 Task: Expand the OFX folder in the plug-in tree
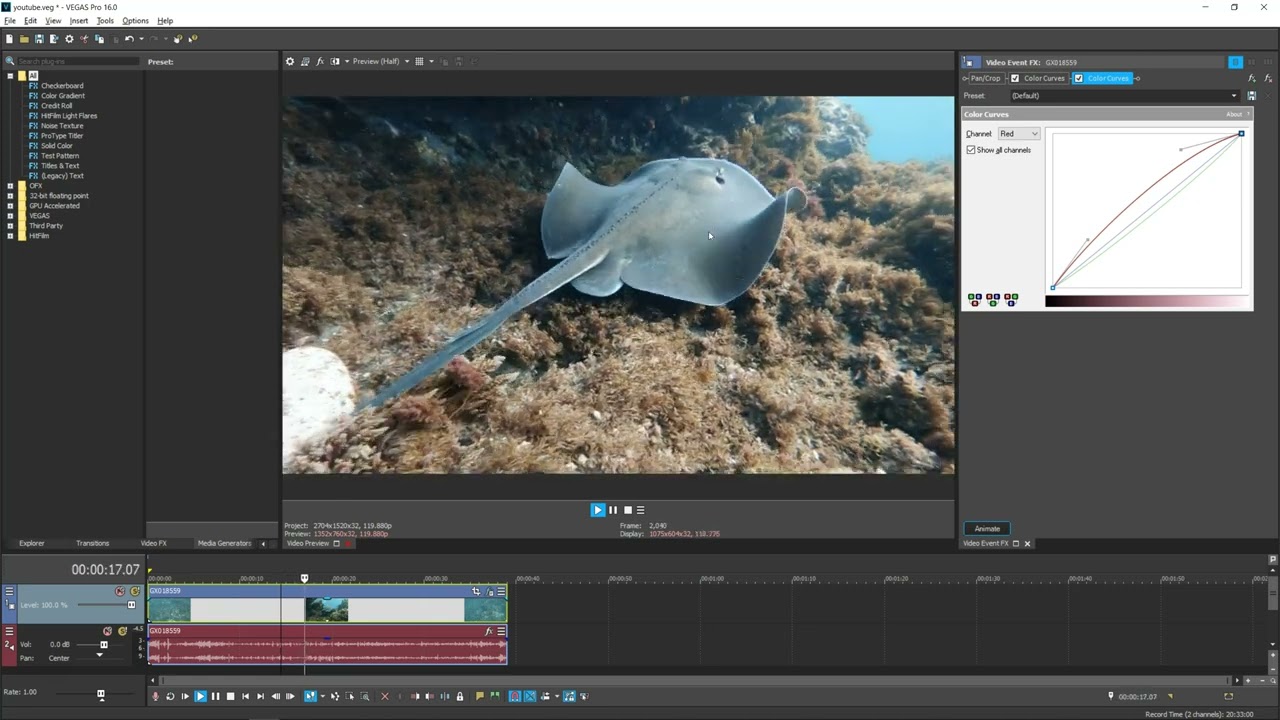10,186
